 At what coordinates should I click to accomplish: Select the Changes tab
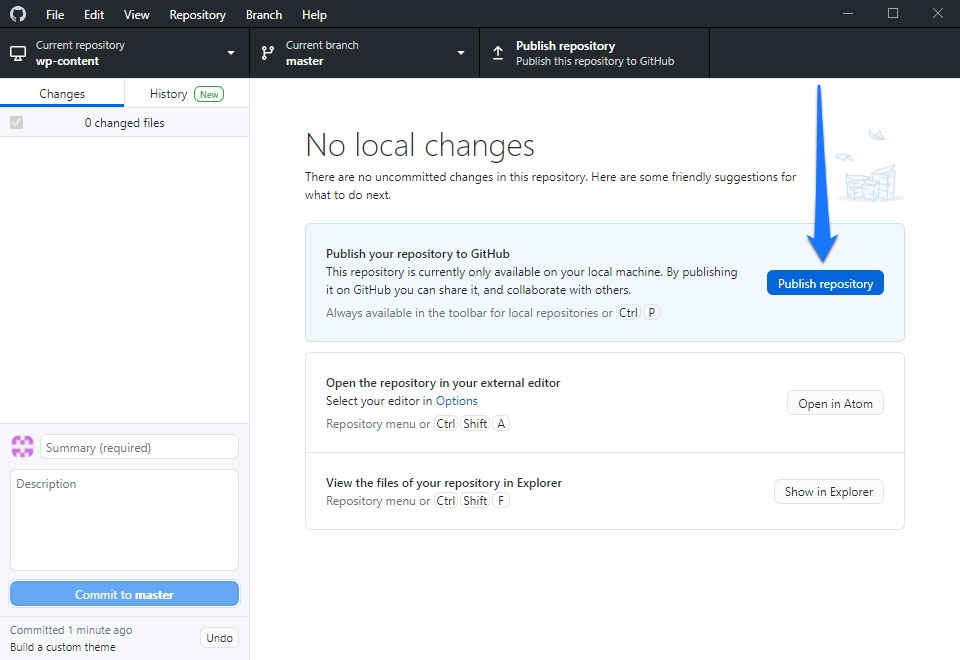click(62, 94)
